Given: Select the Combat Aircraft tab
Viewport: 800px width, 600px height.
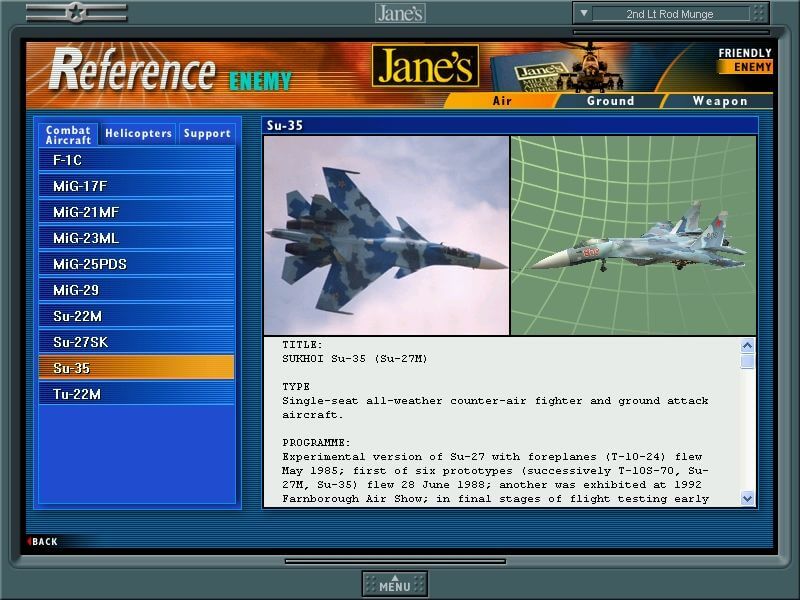Looking at the screenshot, I should point(68,135).
